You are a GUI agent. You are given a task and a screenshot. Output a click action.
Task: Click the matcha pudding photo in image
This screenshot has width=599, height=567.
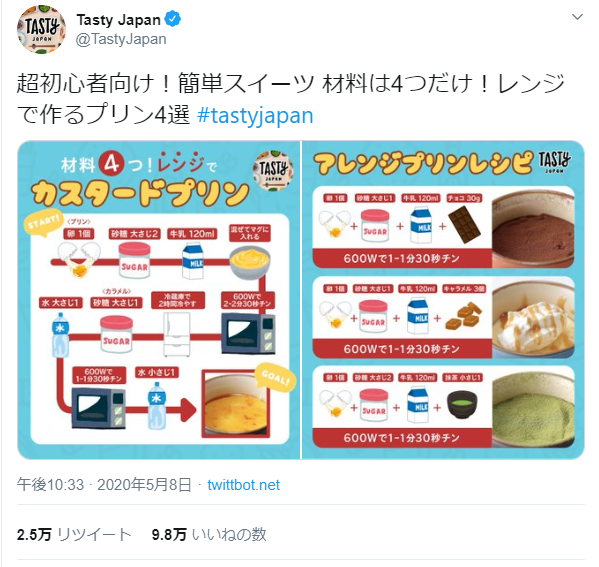533,407
